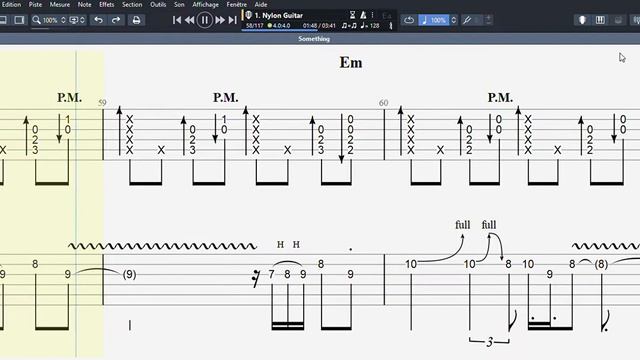
Task: Redo the last undone action
Action: click(x=116, y=20)
